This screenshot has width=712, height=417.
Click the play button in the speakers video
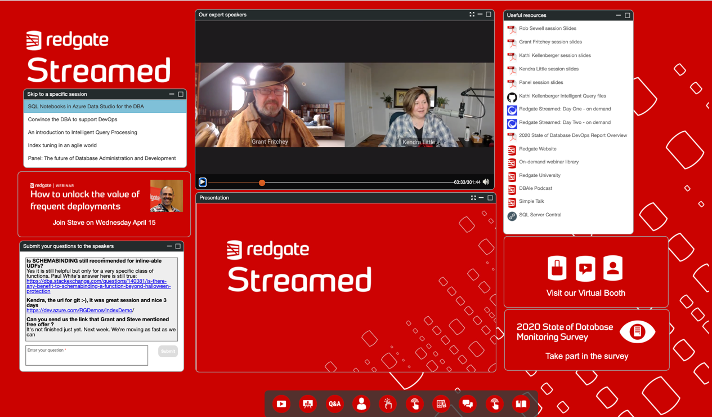click(203, 182)
